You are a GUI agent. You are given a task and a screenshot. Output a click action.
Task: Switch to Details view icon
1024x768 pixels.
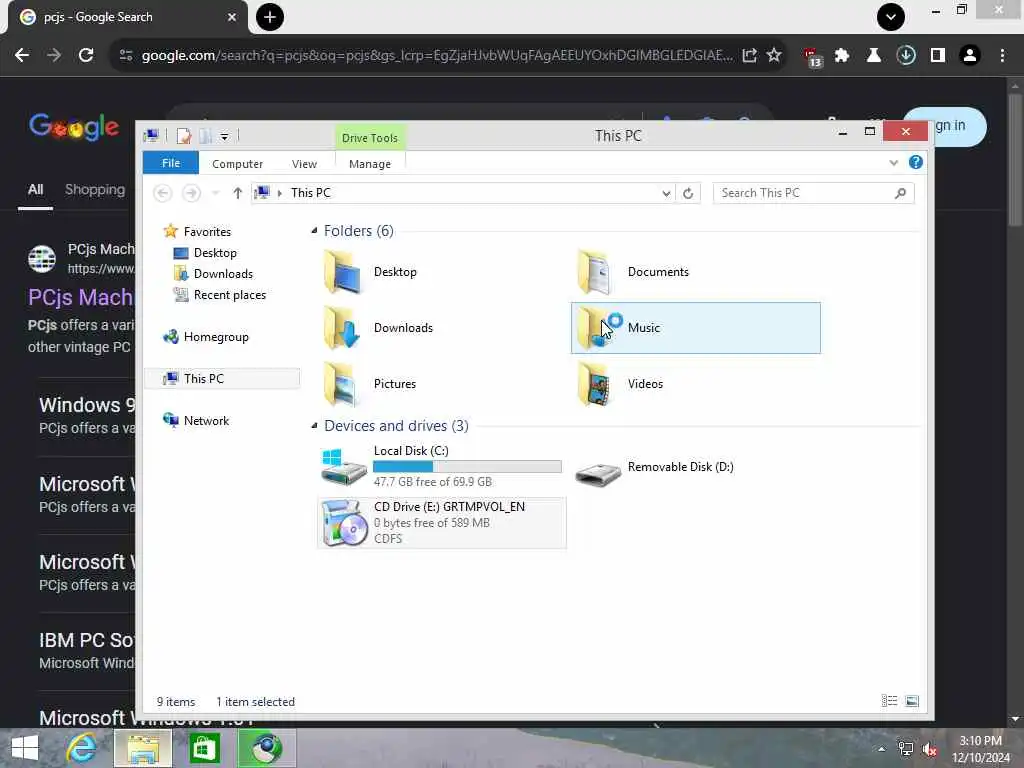tap(889, 701)
